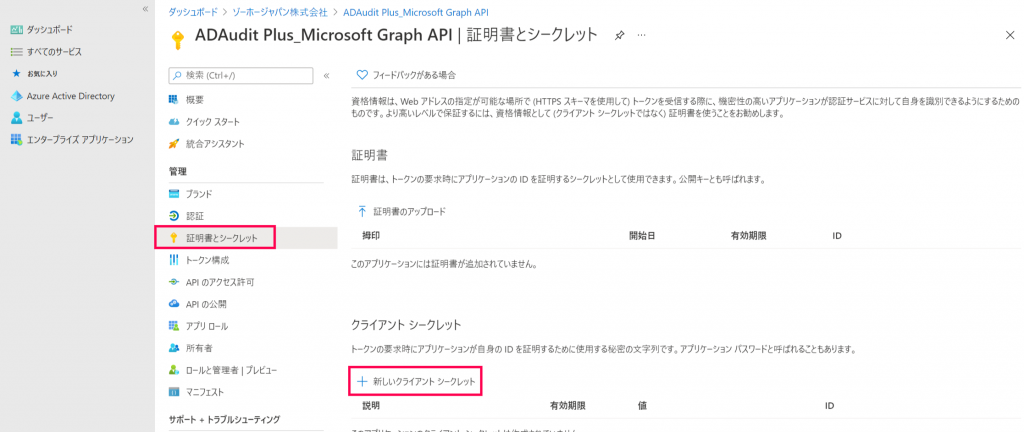The height and width of the screenshot is (432, 1024).
Task: Click the All services list icon
Action: pos(16,52)
